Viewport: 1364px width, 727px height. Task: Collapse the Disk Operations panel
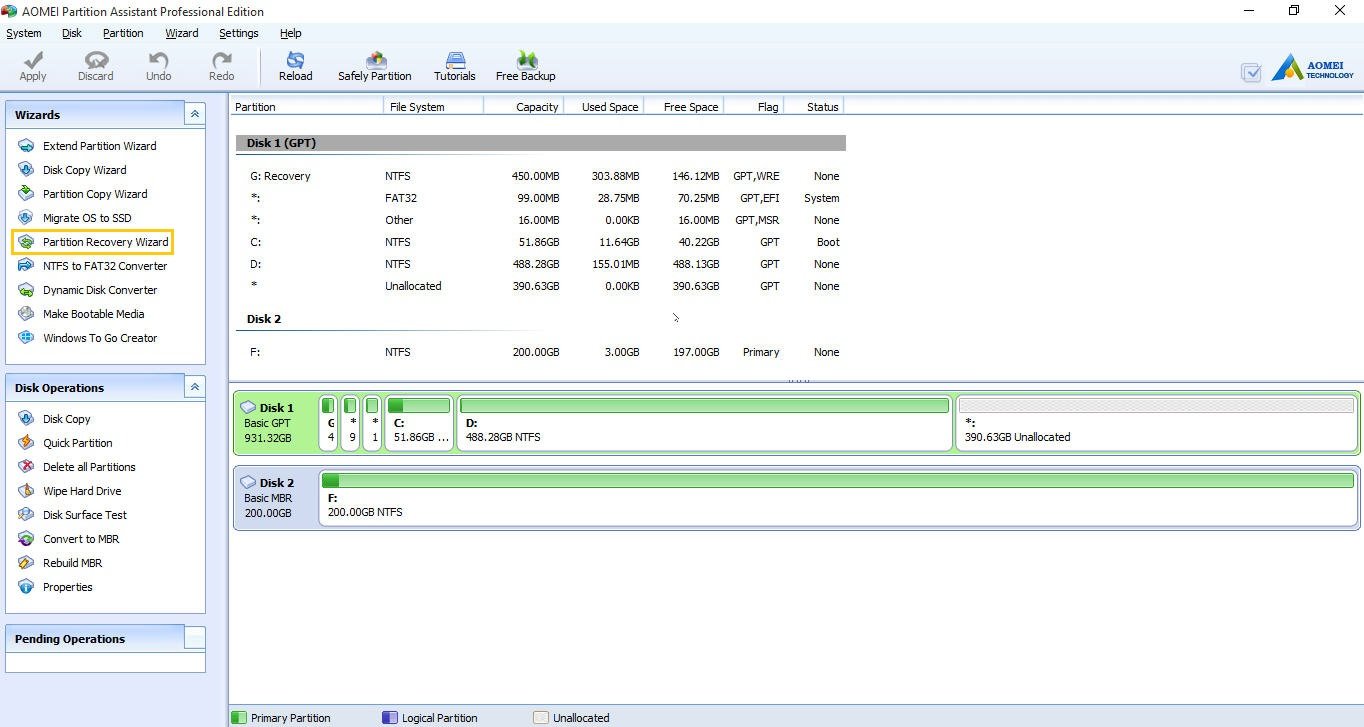click(195, 387)
